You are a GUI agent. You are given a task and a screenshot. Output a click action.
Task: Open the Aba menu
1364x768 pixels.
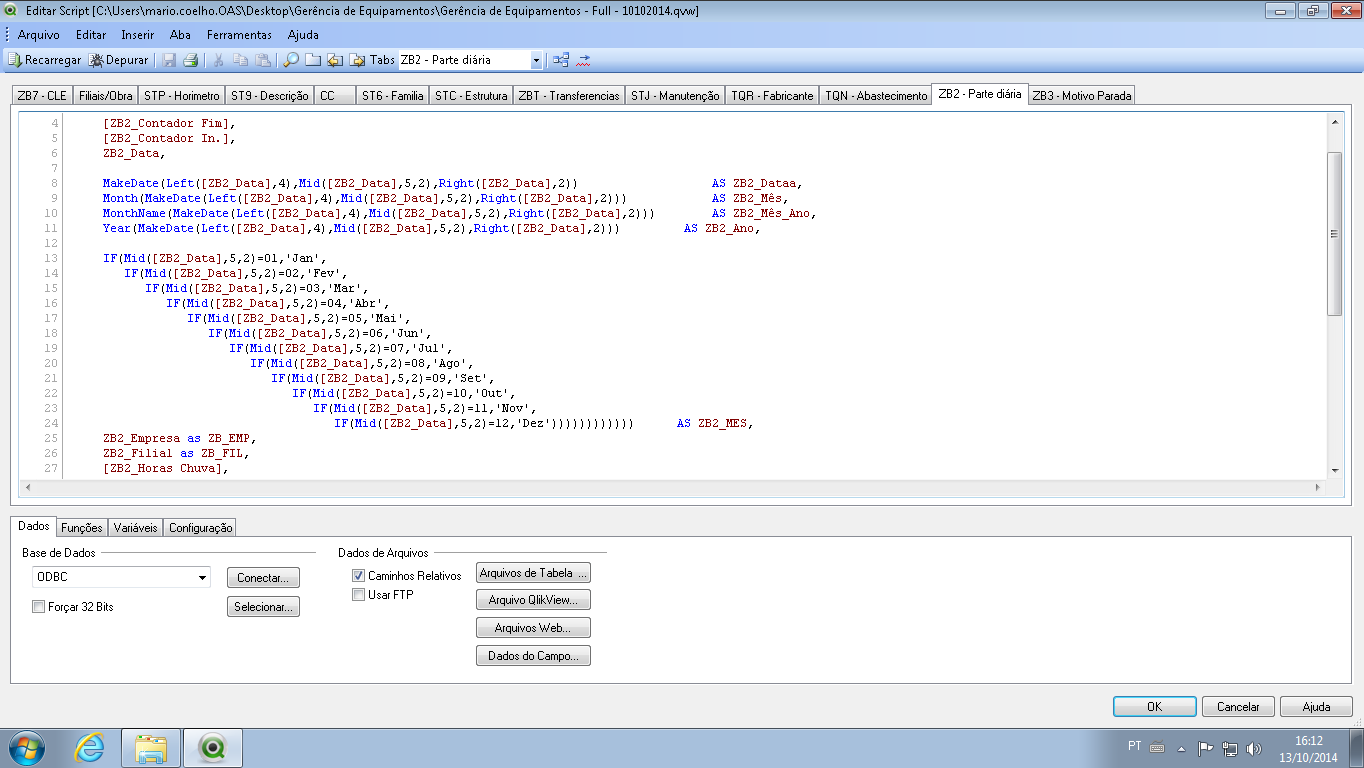(180, 35)
